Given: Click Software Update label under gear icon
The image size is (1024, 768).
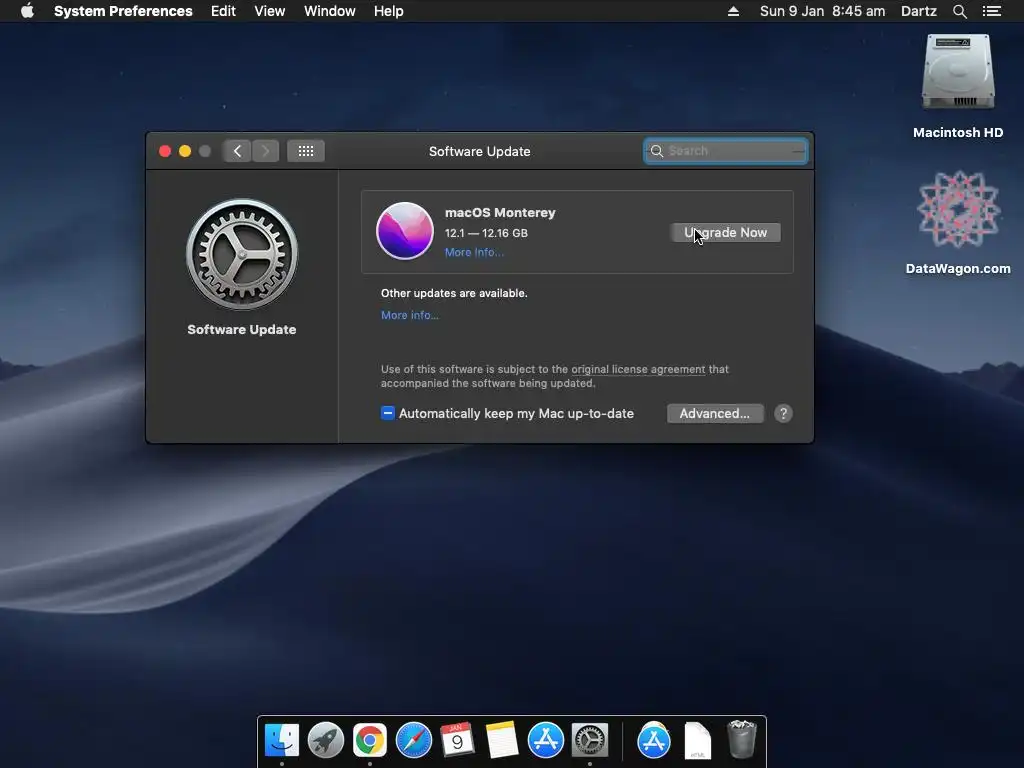Looking at the screenshot, I should click(x=242, y=330).
